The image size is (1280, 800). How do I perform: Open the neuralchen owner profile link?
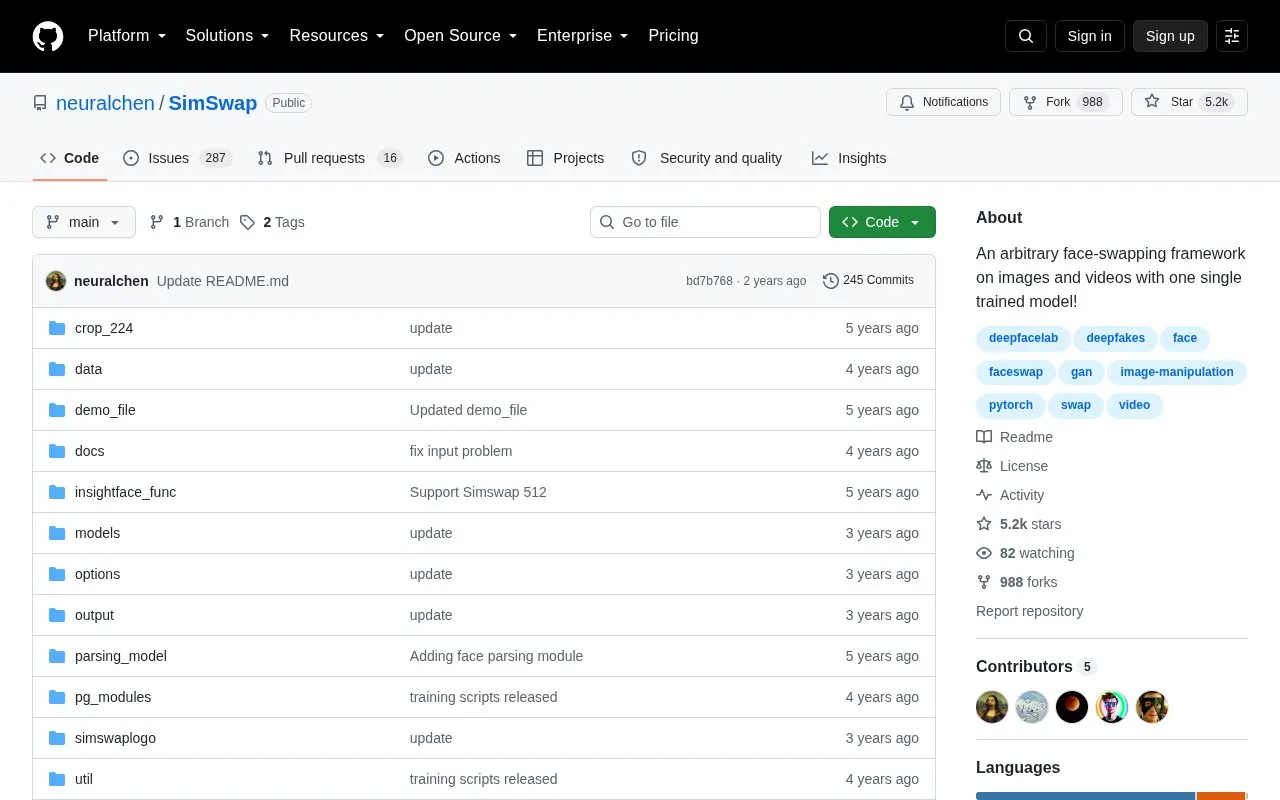pyautogui.click(x=105, y=103)
